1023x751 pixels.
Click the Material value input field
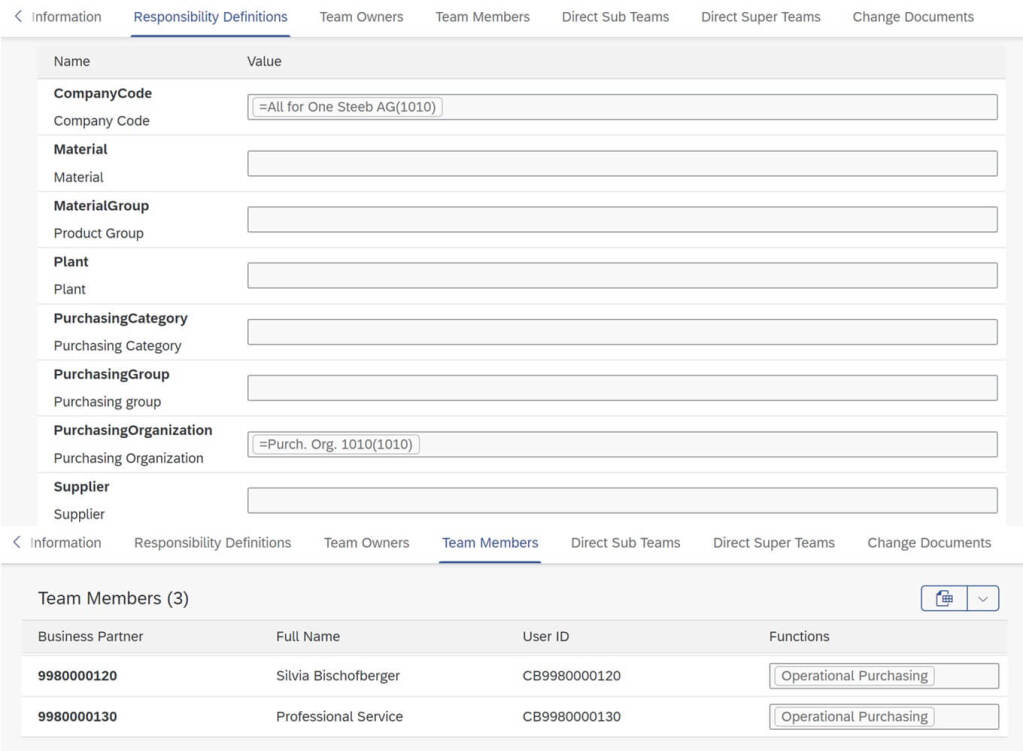pos(622,163)
